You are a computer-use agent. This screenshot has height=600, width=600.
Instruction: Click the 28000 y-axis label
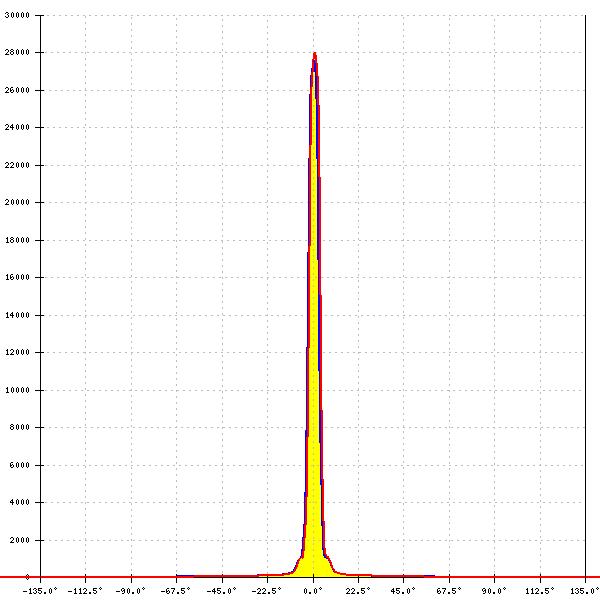[17, 52]
